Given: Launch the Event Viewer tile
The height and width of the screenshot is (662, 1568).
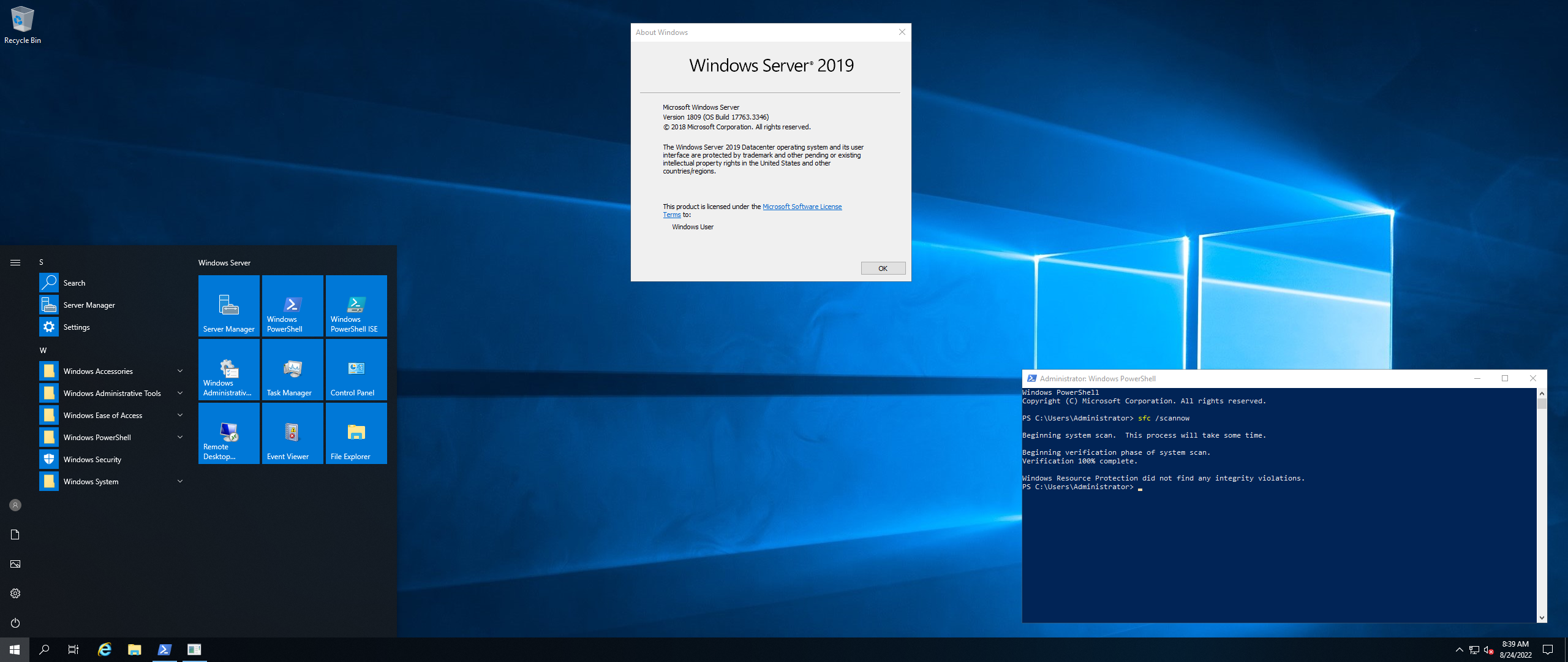Looking at the screenshot, I should click(293, 433).
